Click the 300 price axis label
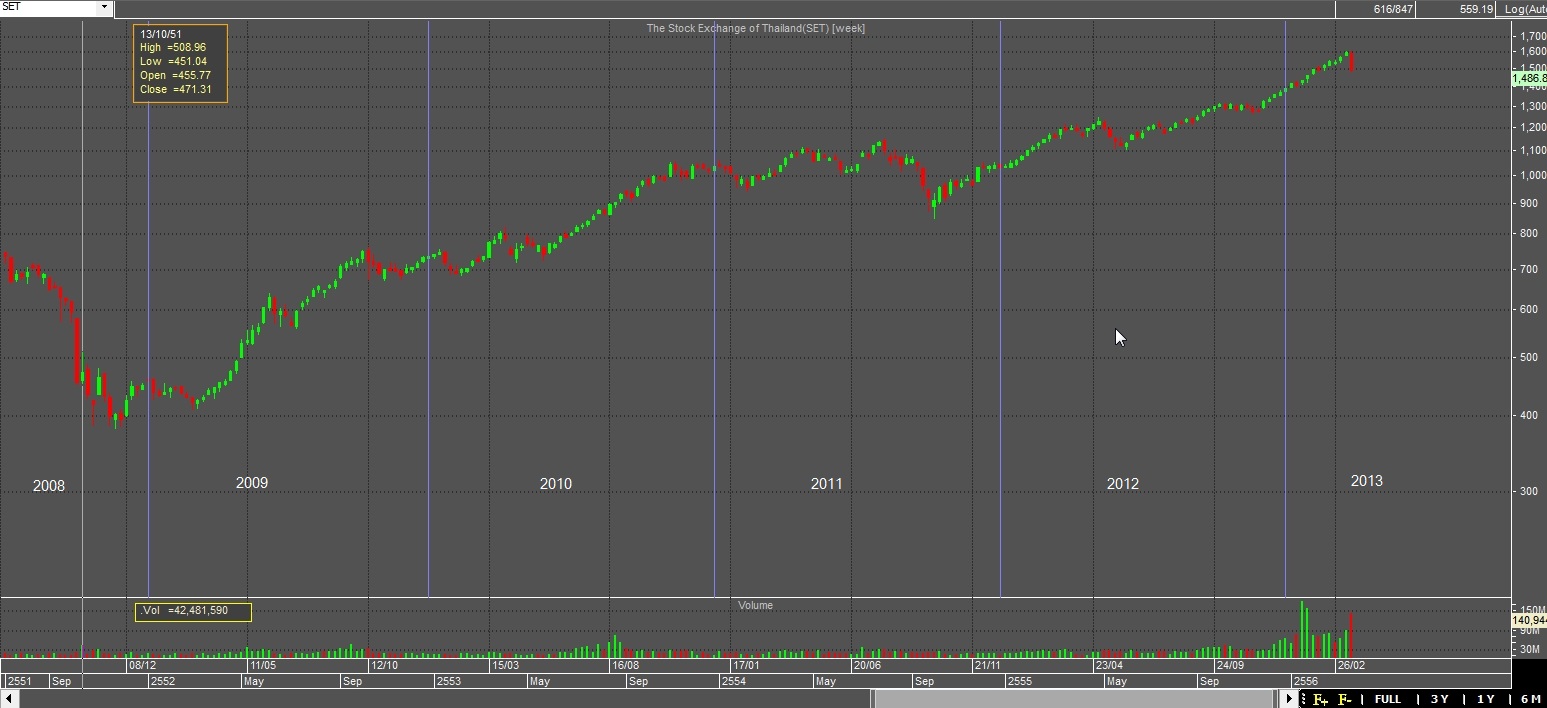Image resolution: width=1547 pixels, height=708 pixels. click(x=1529, y=491)
